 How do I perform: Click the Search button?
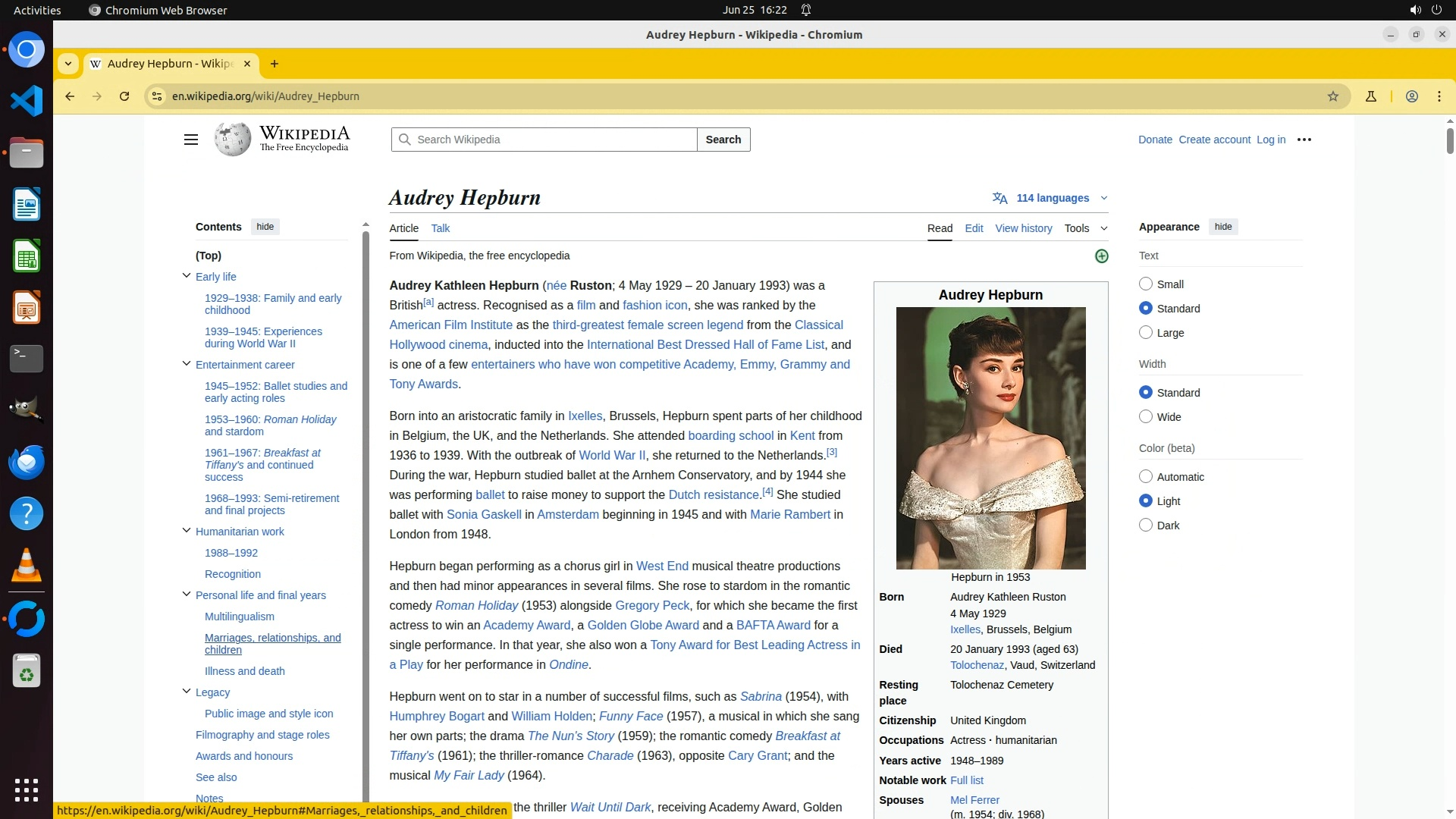click(x=723, y=140)
